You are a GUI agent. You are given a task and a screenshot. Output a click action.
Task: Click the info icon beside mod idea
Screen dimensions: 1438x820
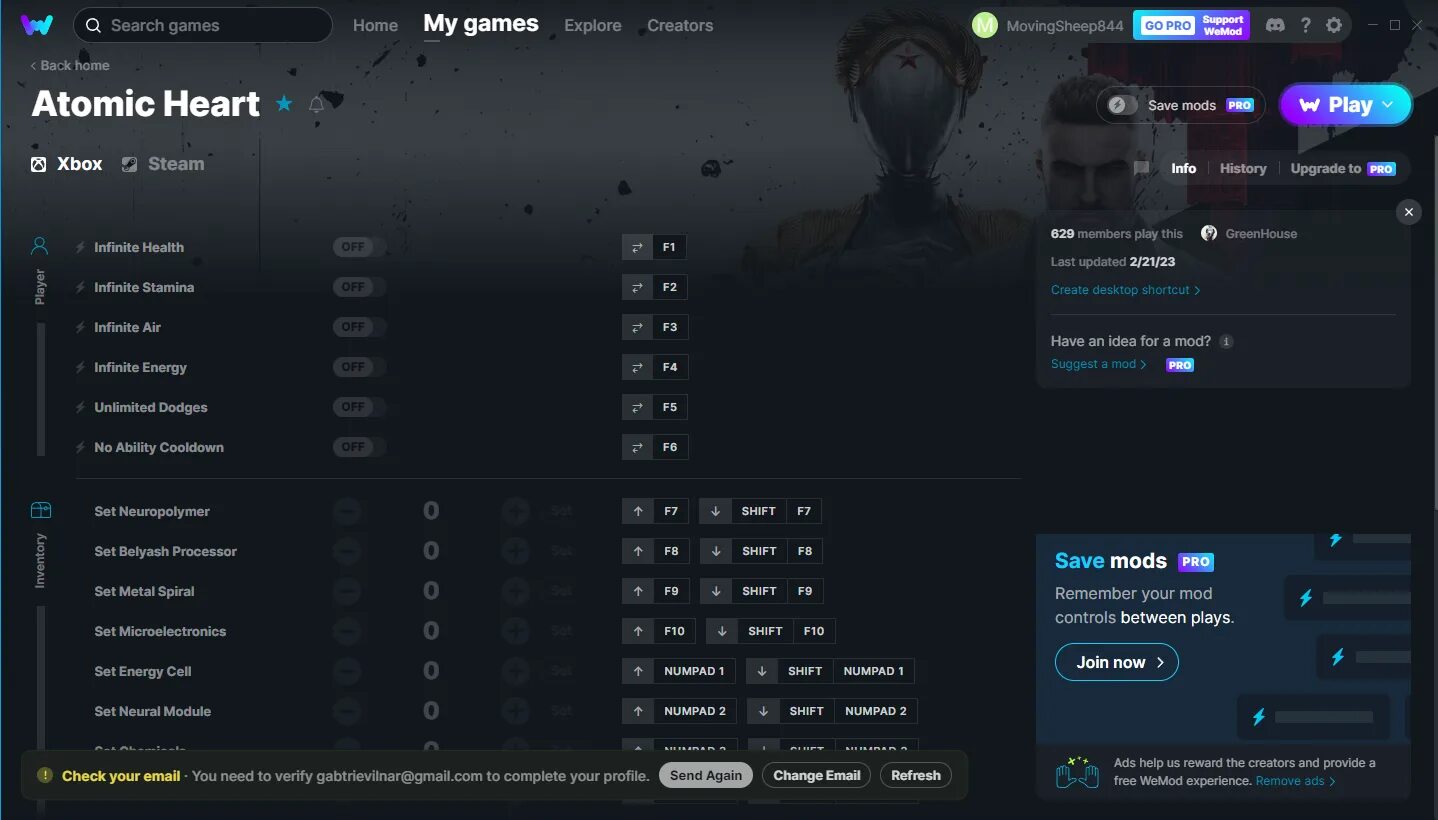[1226, 341]
